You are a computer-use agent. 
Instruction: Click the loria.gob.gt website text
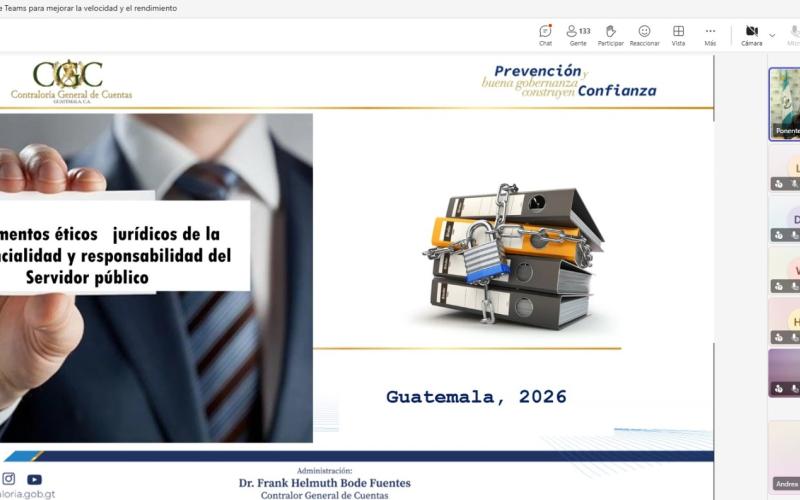tap(28, 494)
